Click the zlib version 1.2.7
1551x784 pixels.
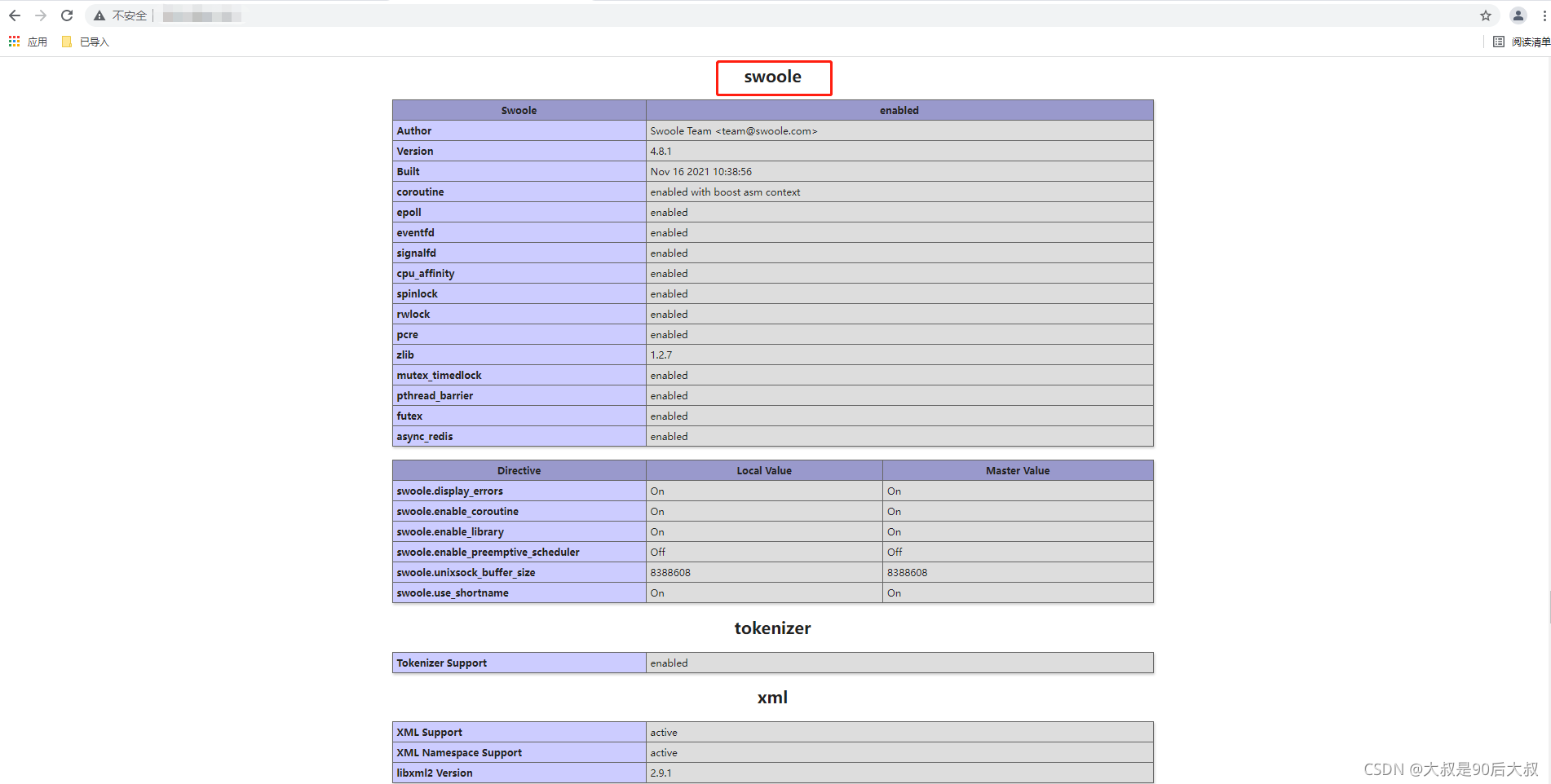[x=661, y=355]
